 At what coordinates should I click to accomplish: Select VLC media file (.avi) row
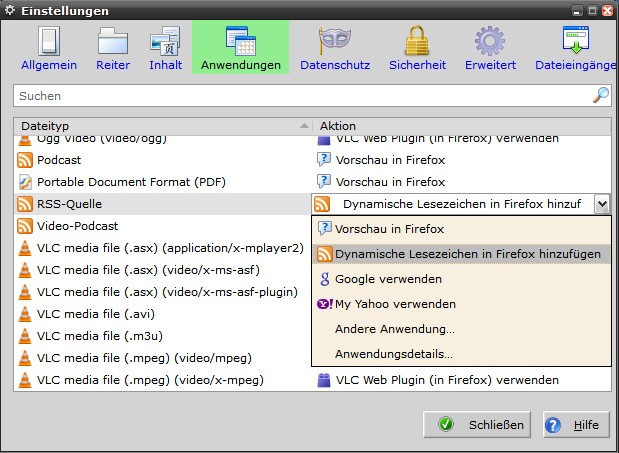[x=163, y=314]
